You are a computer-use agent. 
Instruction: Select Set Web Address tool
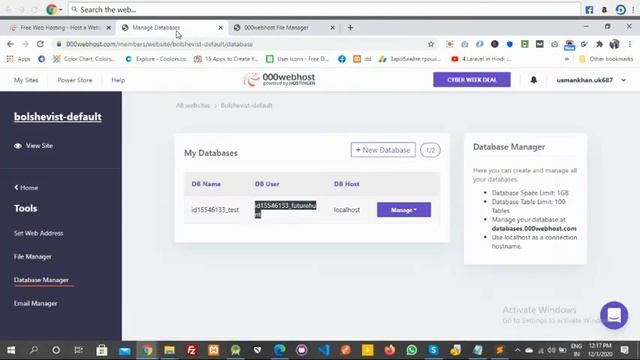(x=38, y=233)
